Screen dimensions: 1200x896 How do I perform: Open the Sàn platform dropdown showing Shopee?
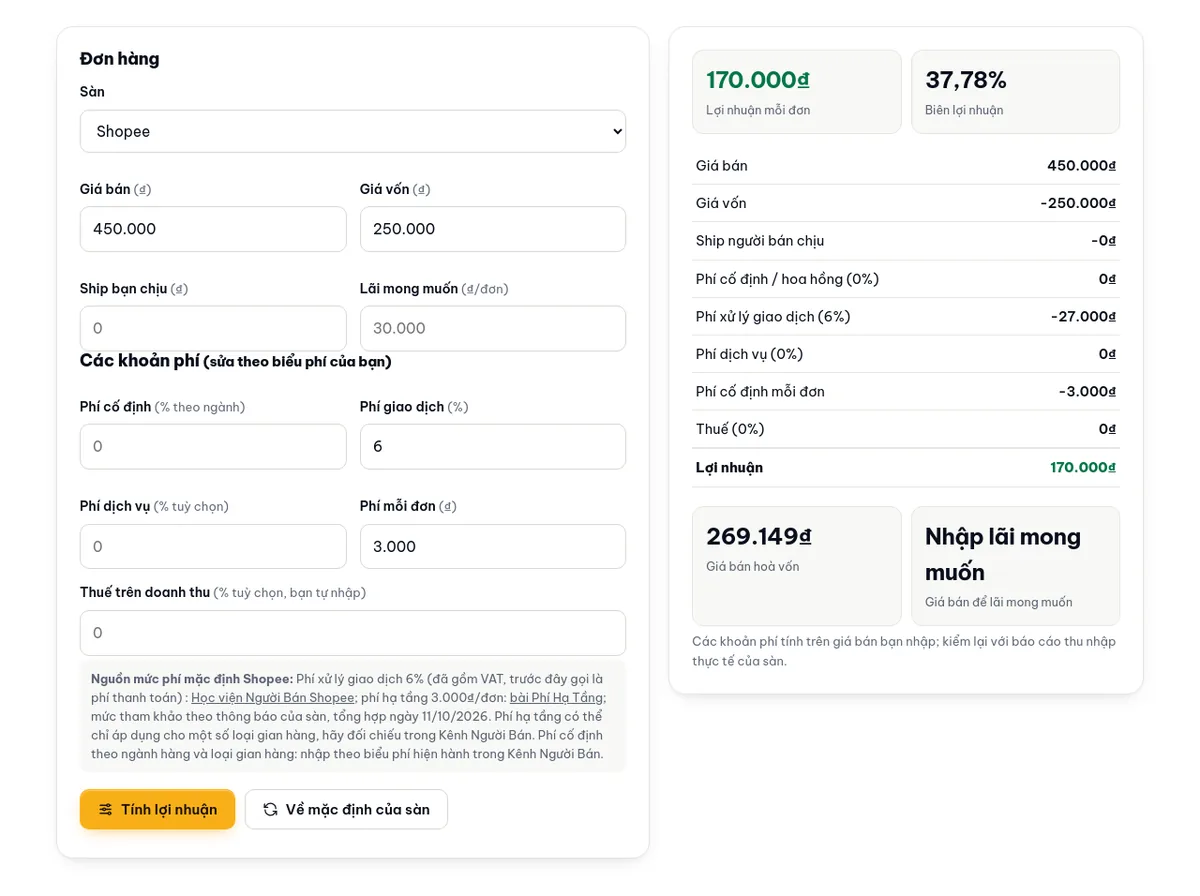(353, 131)
